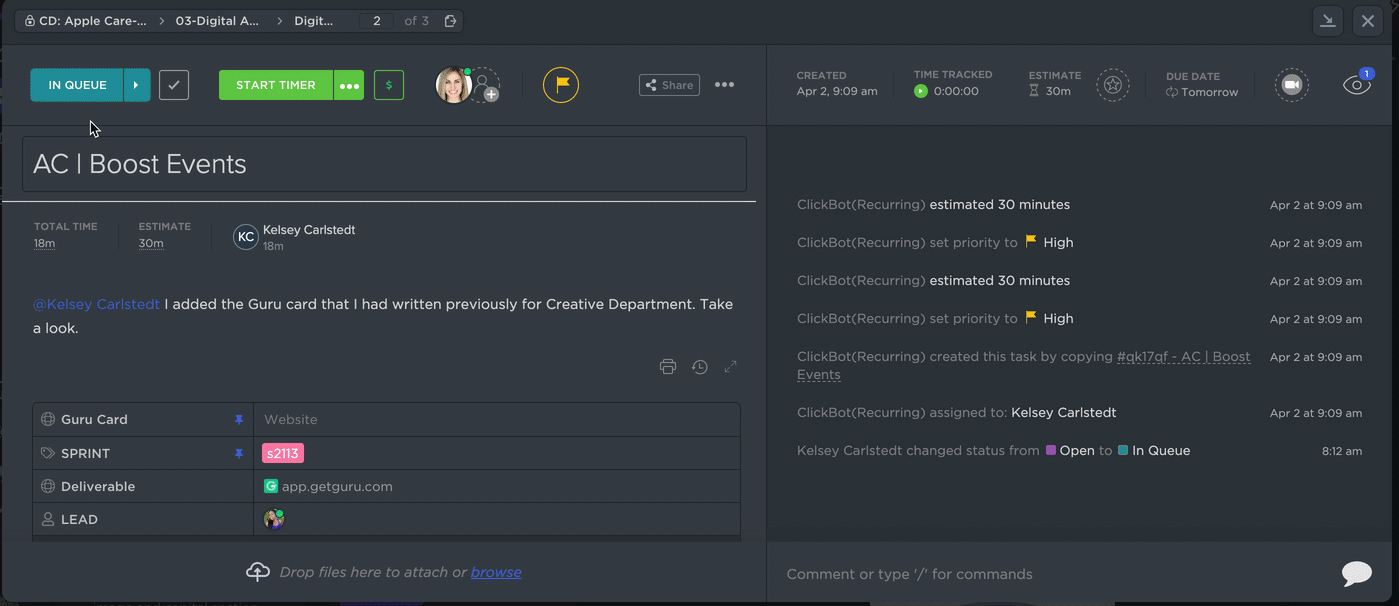Open the billable dollar sign icon
The image size is (1399, 606).
389,85
